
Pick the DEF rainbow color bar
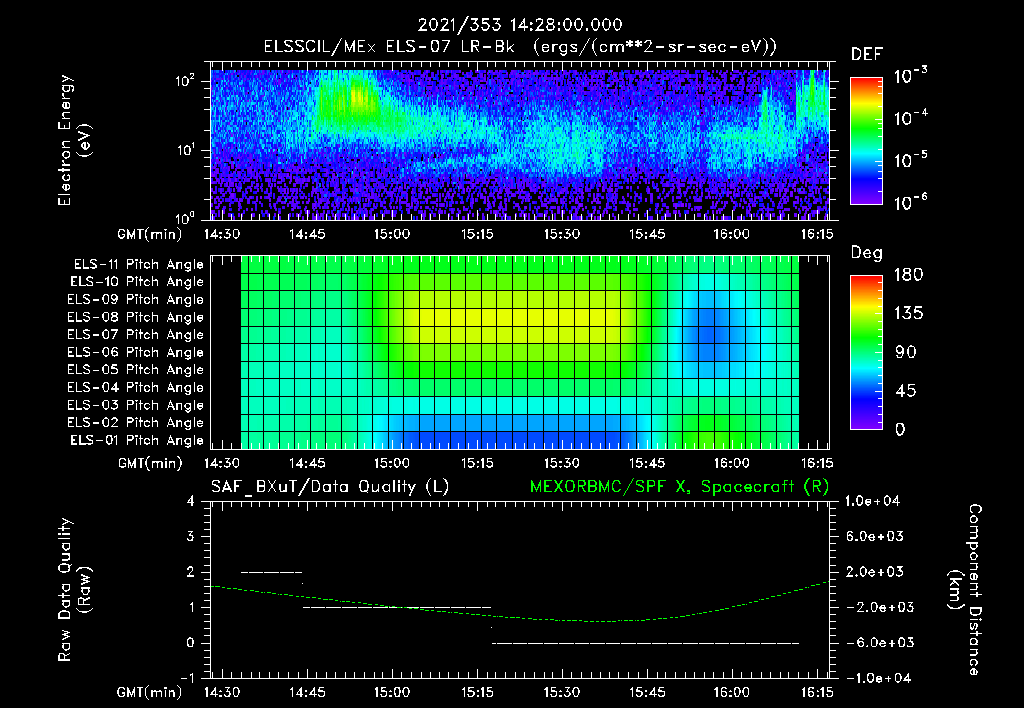[x=866, y=141]
